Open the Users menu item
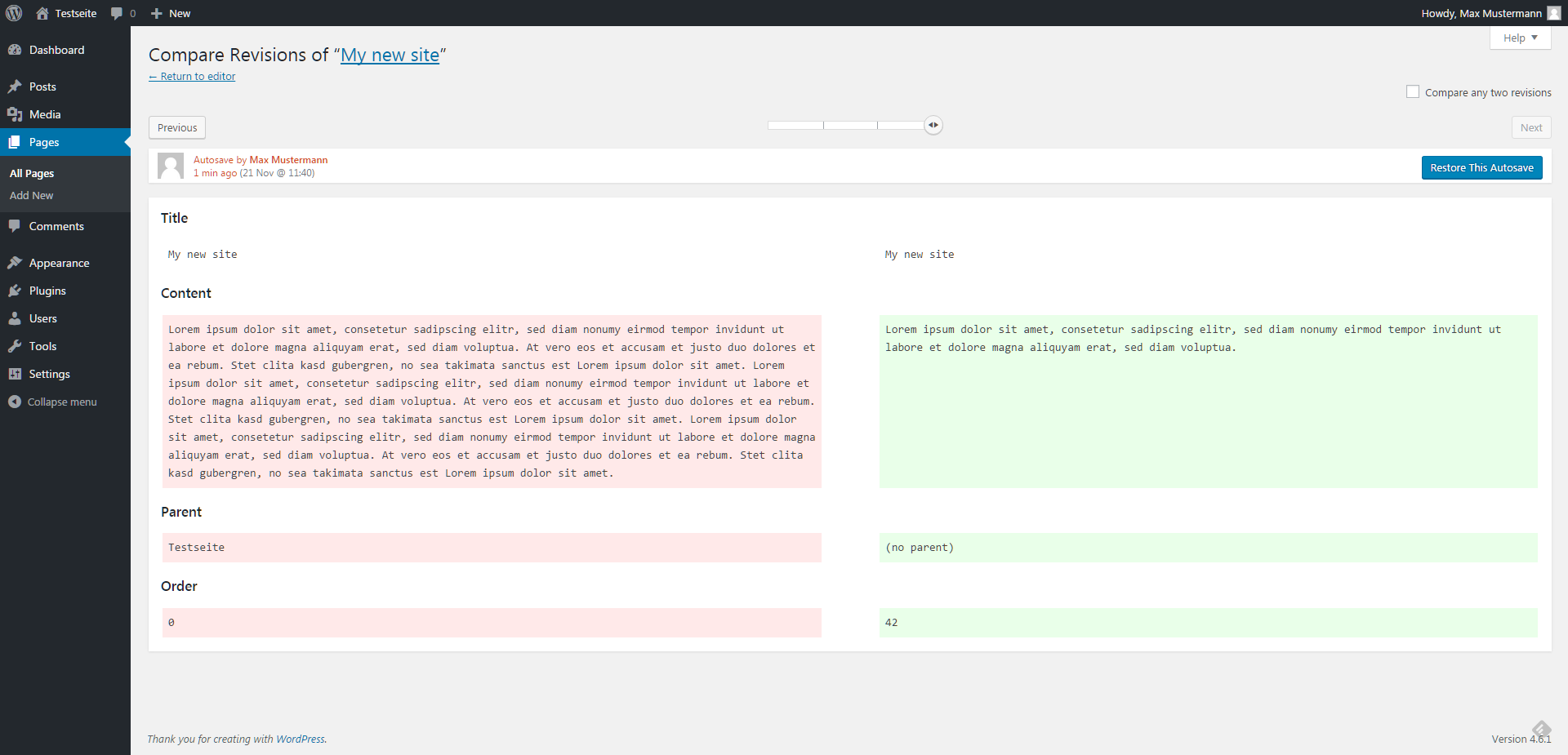Screen dimensions: 1568x755 click(x=65, y=318)
